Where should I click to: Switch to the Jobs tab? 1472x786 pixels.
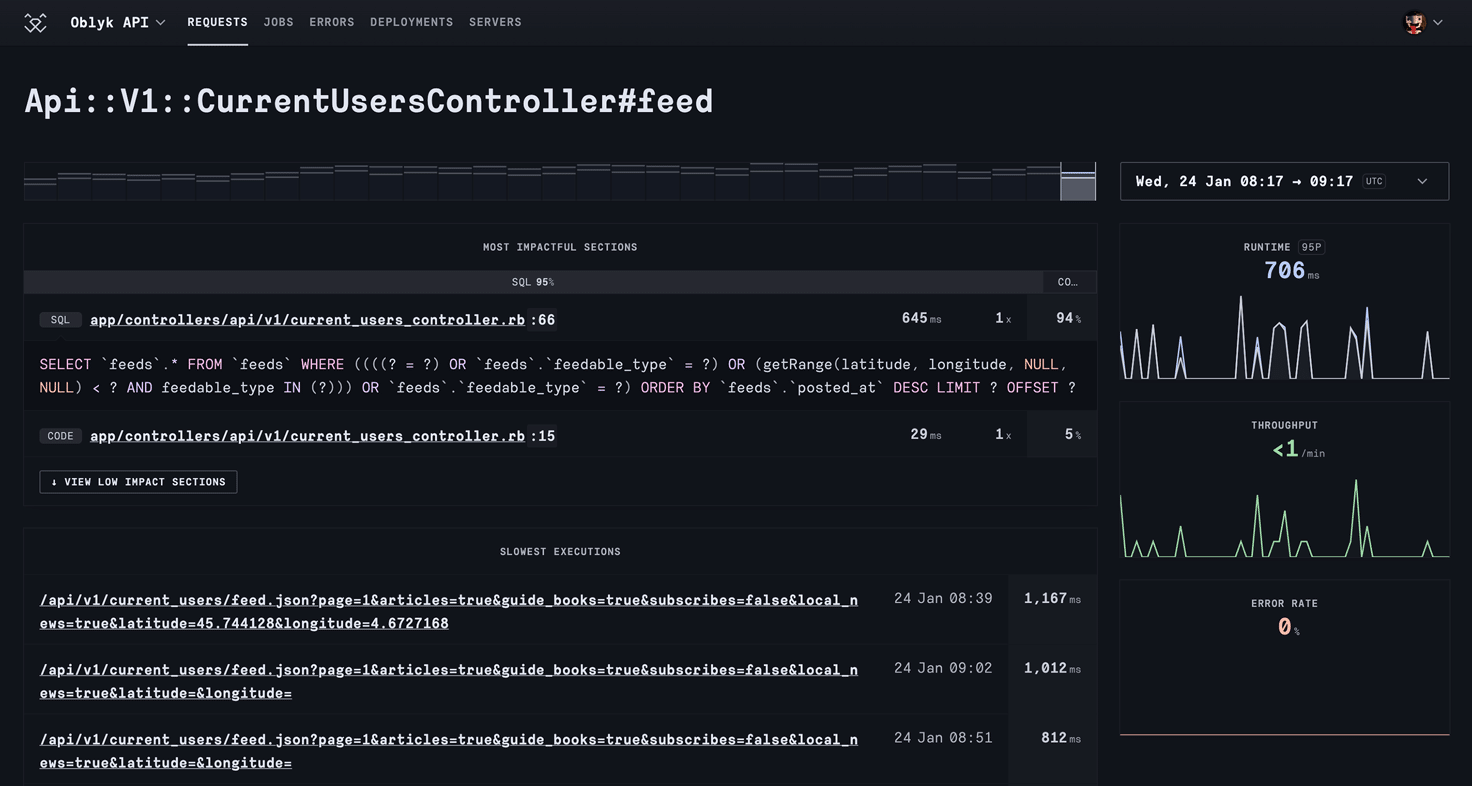(x=278, y=22)
